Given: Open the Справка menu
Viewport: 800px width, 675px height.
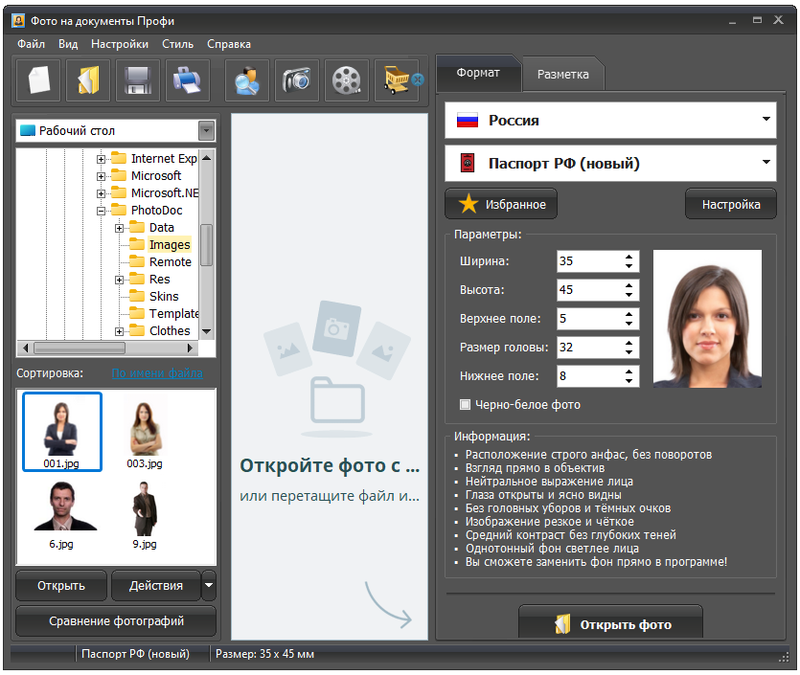Looking at the screenshot, I should click(229, 44).
